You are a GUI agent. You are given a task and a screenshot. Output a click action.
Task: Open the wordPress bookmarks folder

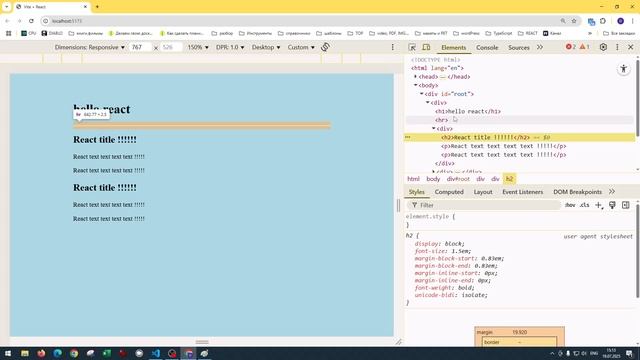pyautogui.click(x=466, y=33)
